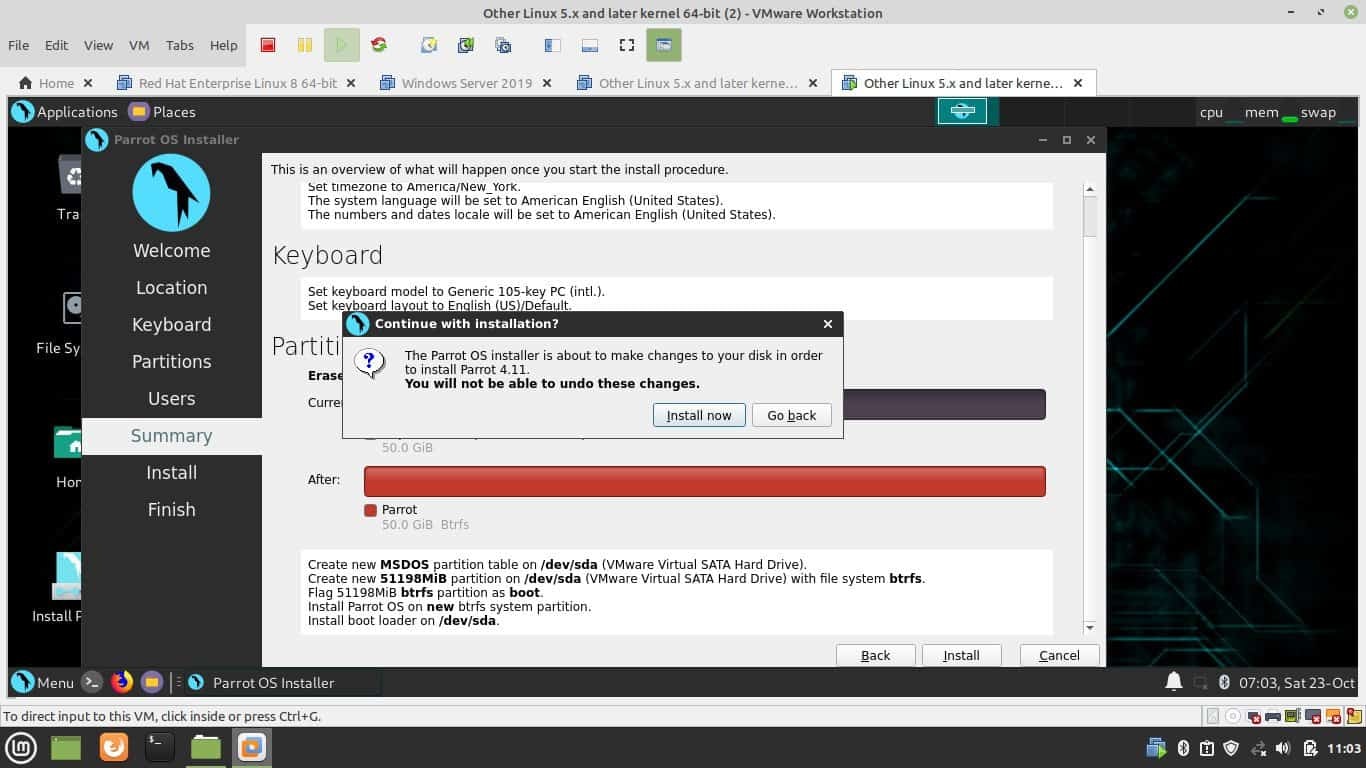Click the scroll up arrow in summary pane
Viewport: 1366px width, 768px height.
pyautogui.click(x=1089, y=189)
